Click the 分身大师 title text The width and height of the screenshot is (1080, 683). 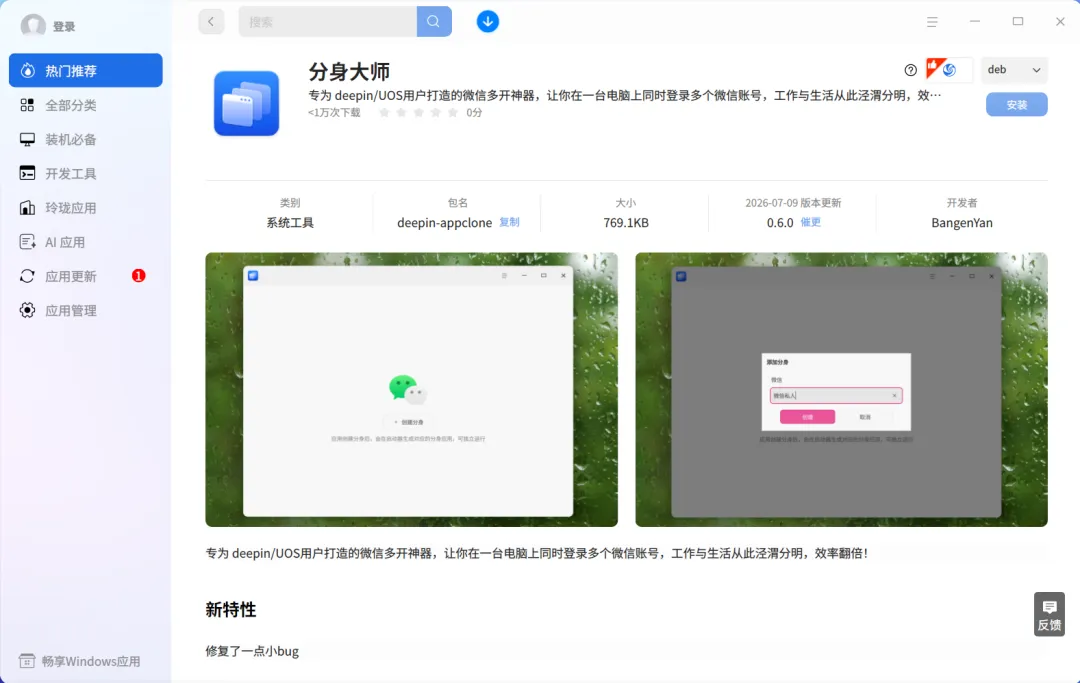pos(349,72)
